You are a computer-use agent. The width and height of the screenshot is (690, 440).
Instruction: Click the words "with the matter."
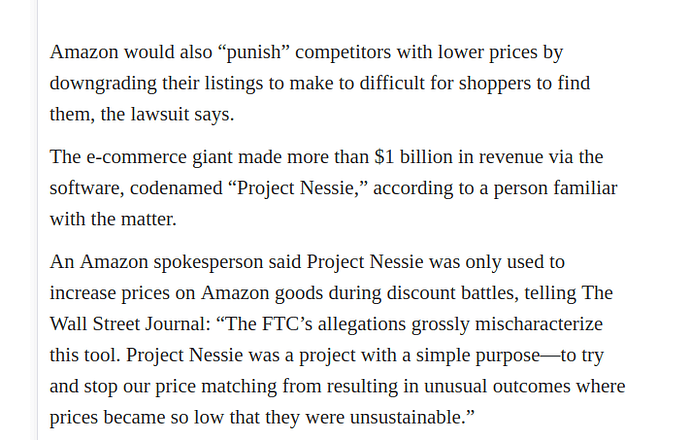click(113, 219)
